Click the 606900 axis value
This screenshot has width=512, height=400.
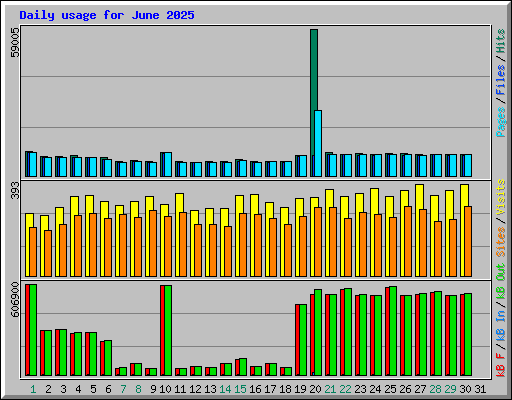click(16, 299)
